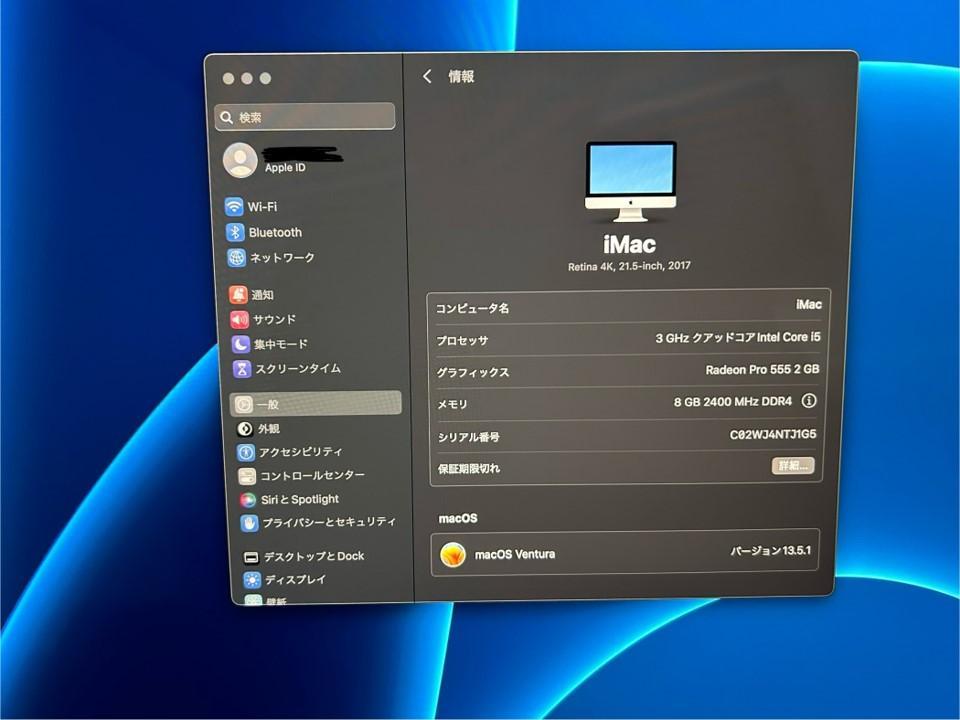The width and height of the screenshot is (960, 720).
Task: Open ディスプレイ sun icon
Action: click(252, 580)
